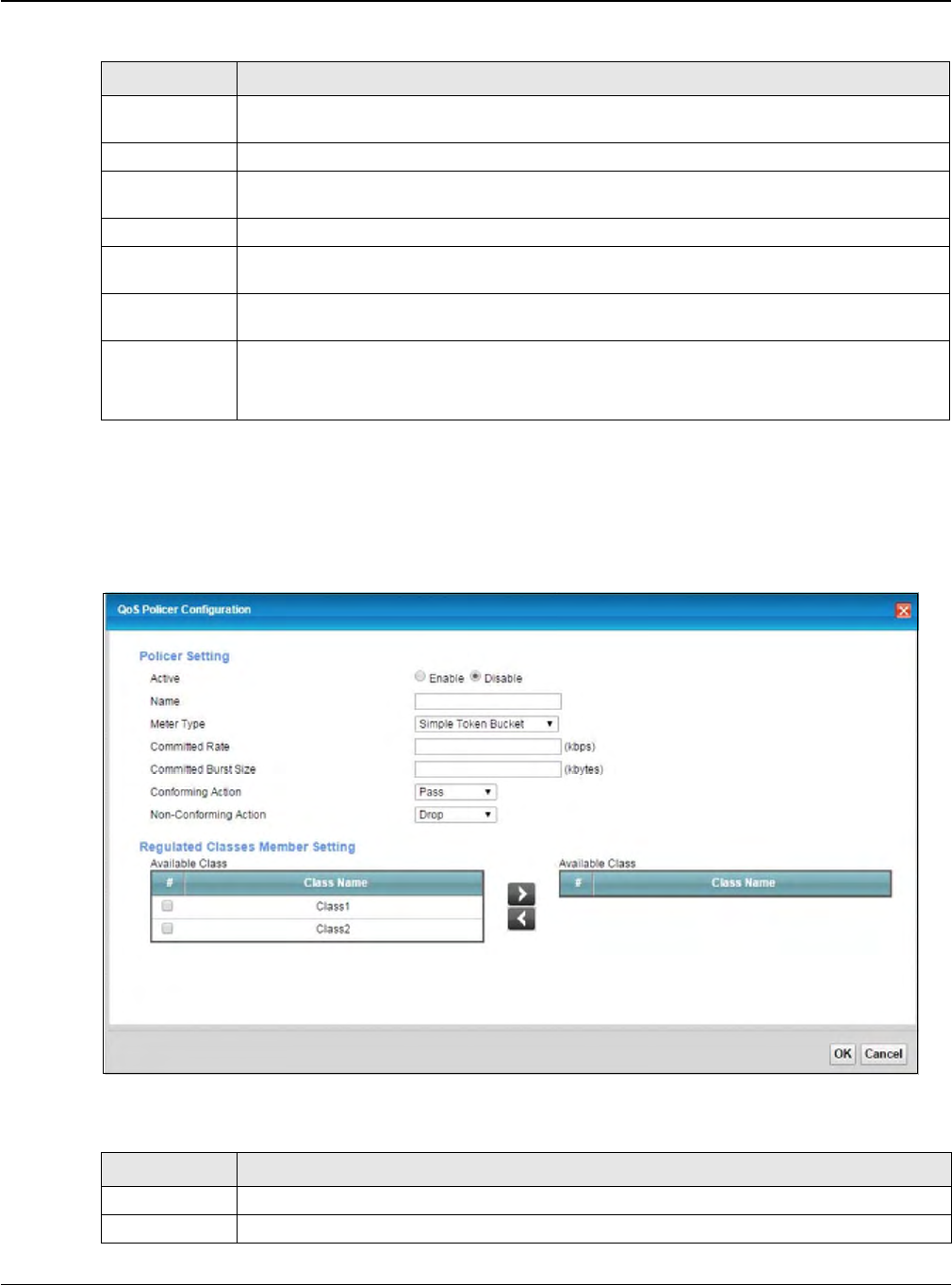Click the Committed Rate label
The width and height of the screenshot is (952, 1285).
point(189,747)
